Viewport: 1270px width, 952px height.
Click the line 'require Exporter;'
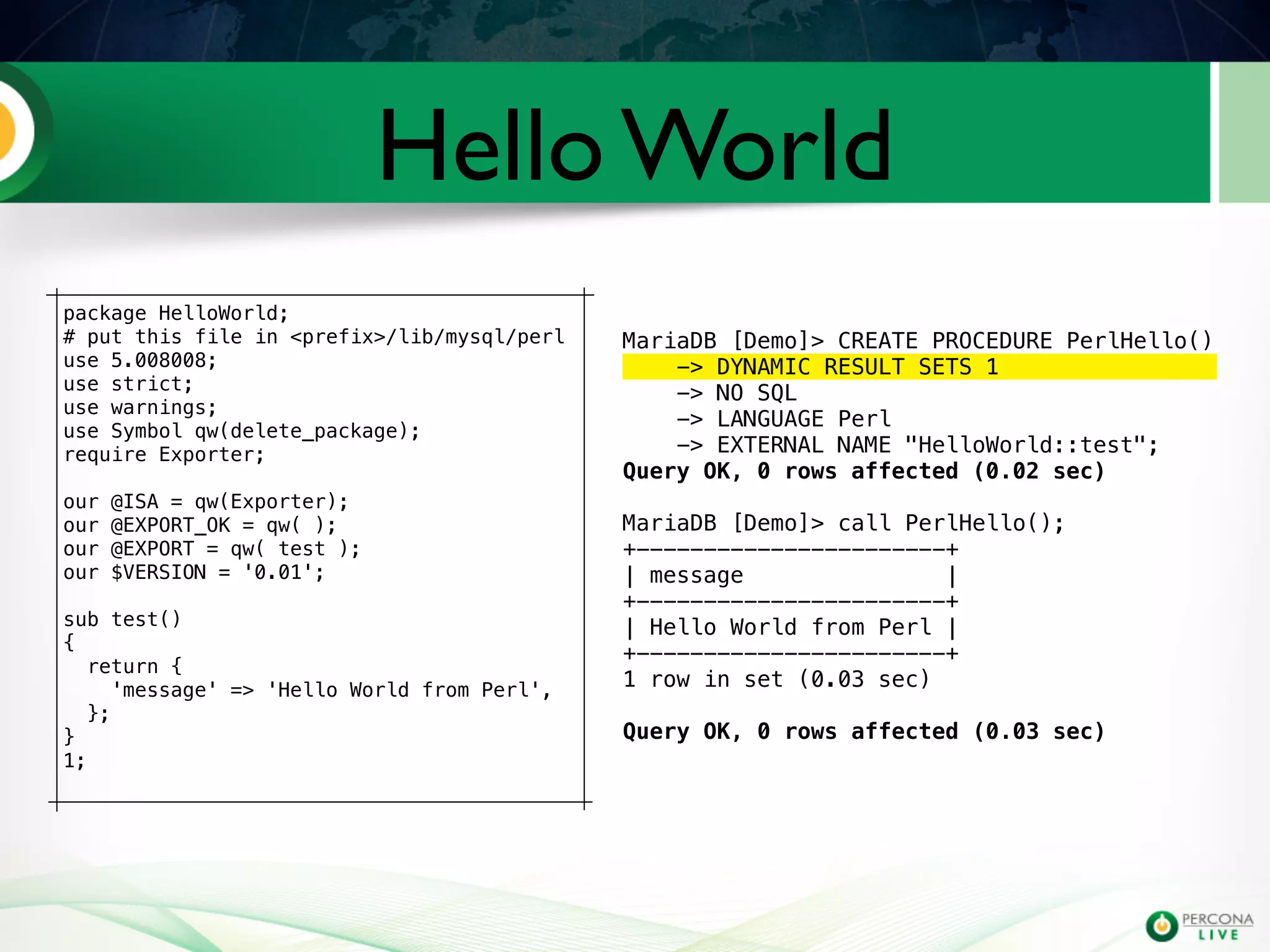pyautogui.click(x=164, y=455)
